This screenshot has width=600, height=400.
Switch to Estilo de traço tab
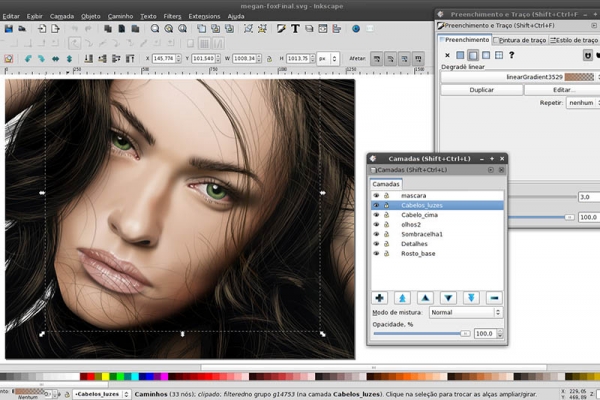[574, 40]
